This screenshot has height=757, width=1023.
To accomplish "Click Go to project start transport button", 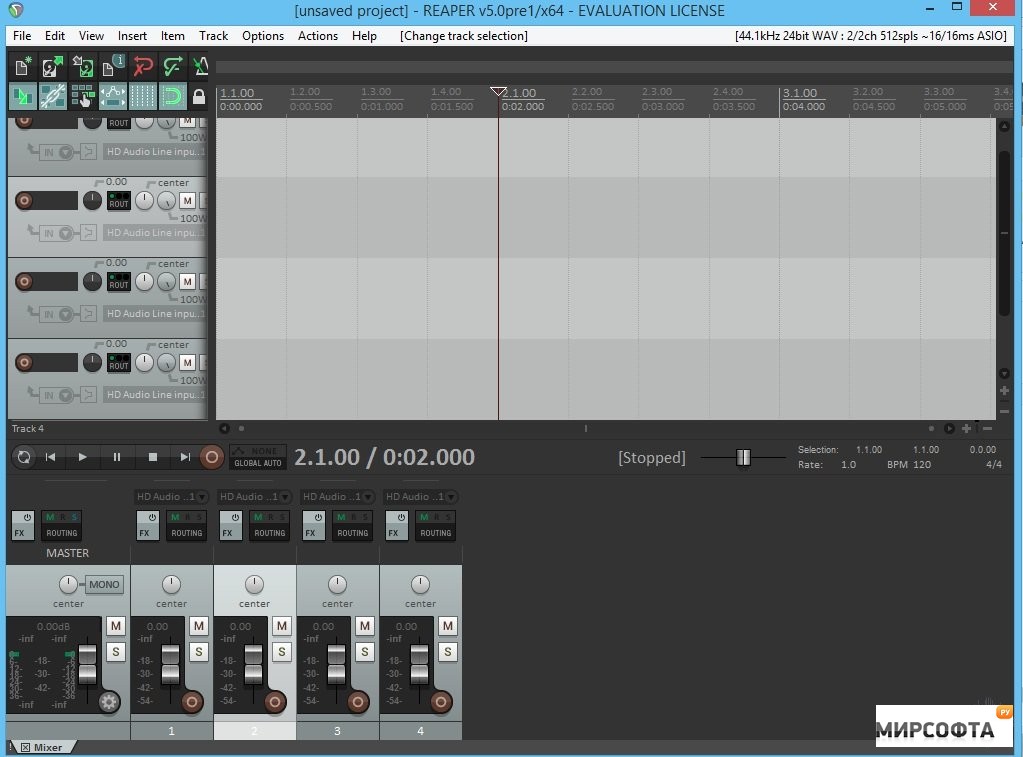I will (x=50, y=457).
